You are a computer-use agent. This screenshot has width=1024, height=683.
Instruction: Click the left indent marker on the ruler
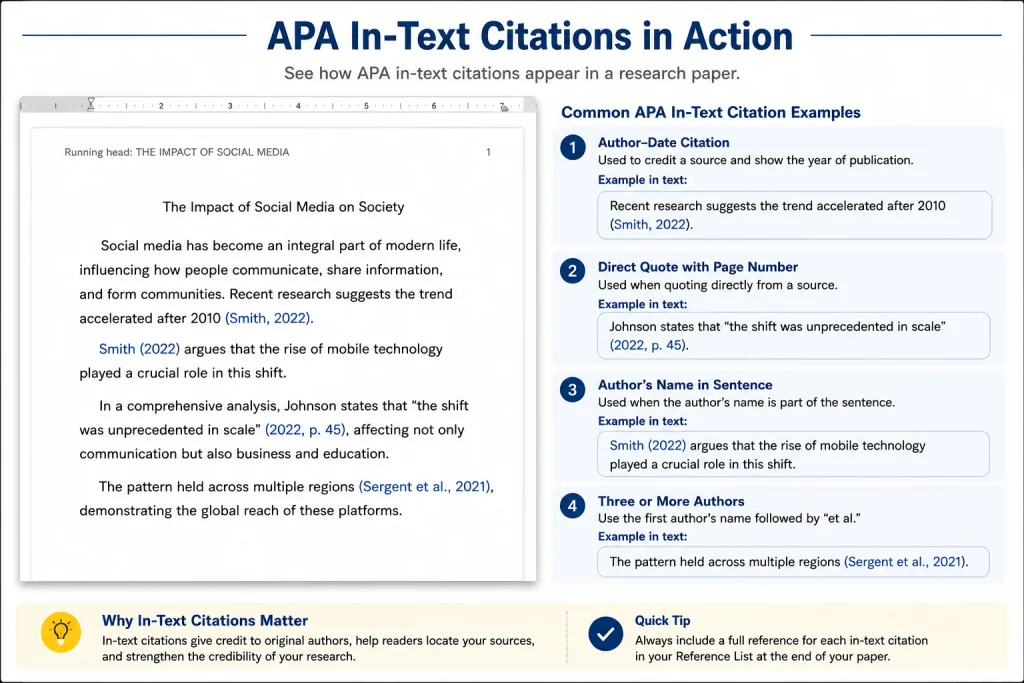coord(91,104)
